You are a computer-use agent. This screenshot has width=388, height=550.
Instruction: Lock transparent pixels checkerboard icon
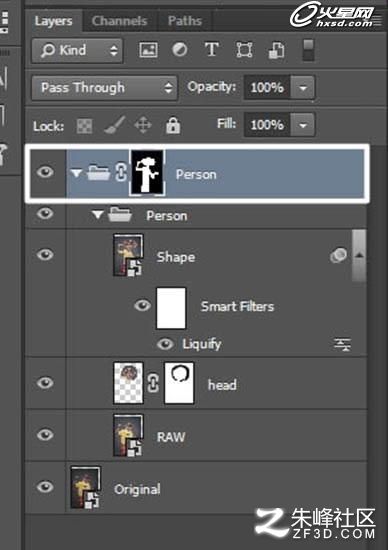pos(85,126)
